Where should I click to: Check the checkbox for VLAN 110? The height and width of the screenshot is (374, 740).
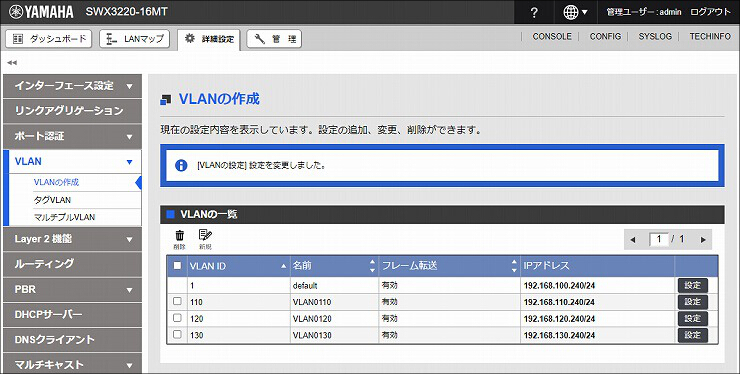click(x=177, y=301)
